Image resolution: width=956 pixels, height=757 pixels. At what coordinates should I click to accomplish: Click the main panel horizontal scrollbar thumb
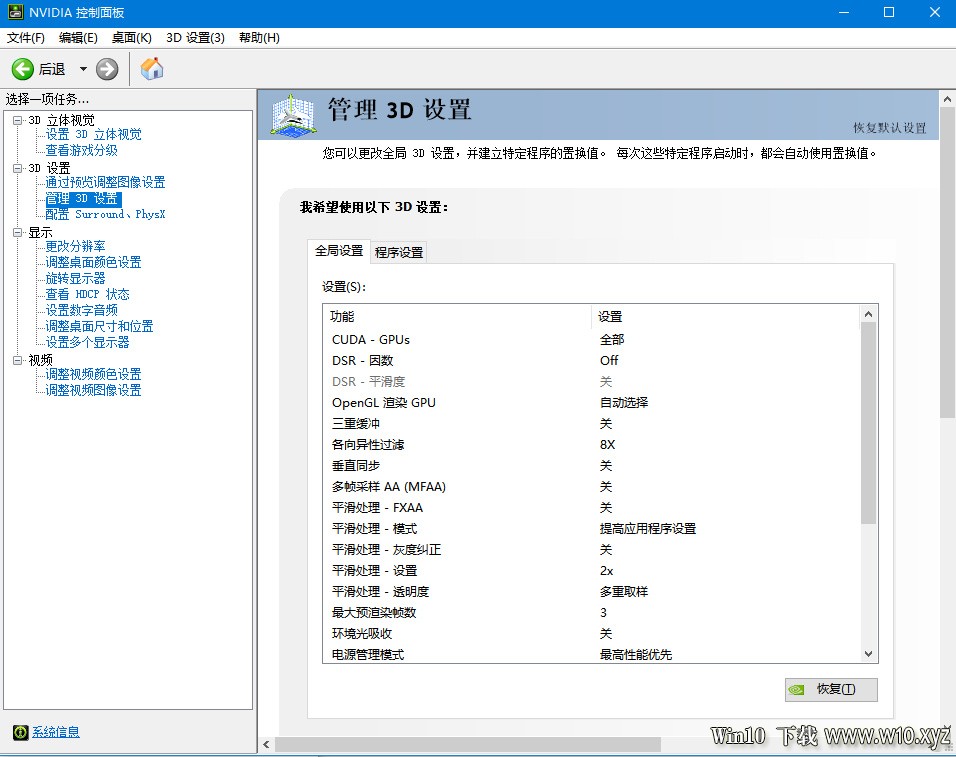468,744
